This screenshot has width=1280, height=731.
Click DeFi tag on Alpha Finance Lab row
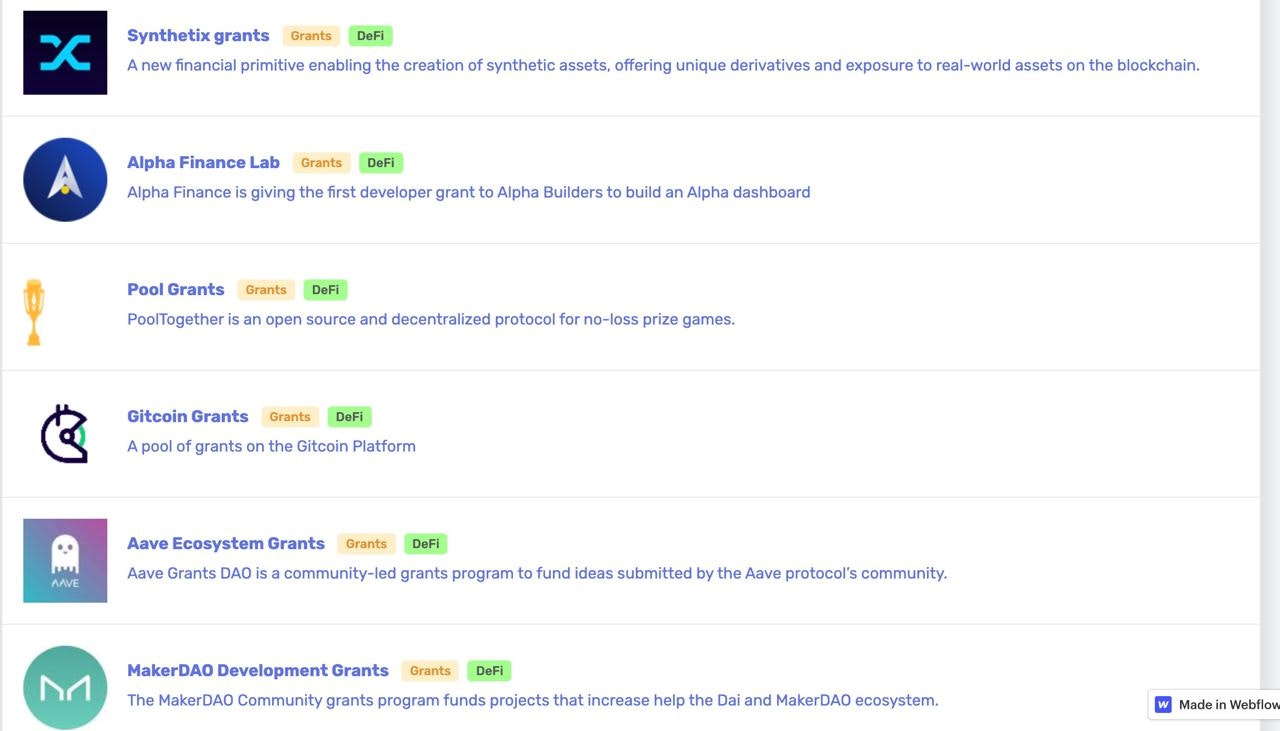(x=381, y=163)
